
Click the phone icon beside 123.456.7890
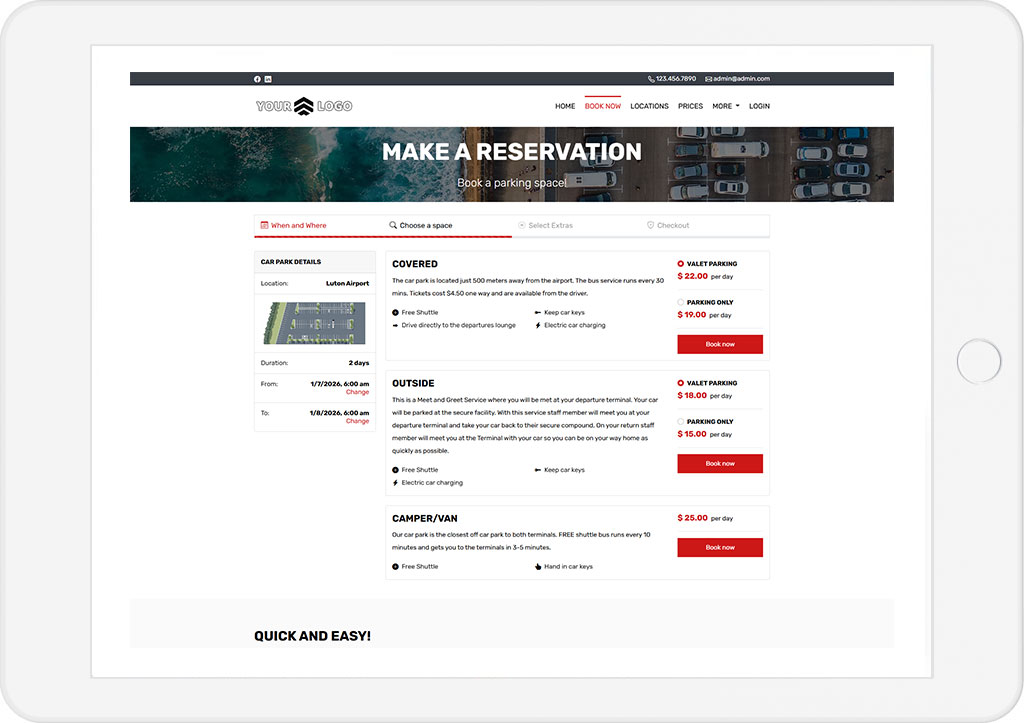click(x=651, y=79)
